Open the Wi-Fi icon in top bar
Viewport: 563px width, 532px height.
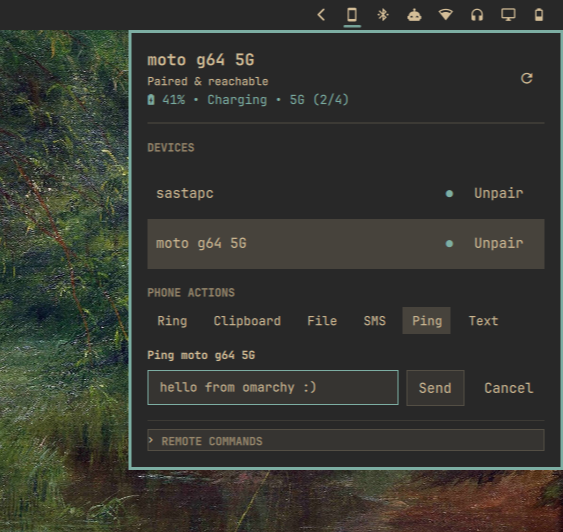[x=446, y=15]
